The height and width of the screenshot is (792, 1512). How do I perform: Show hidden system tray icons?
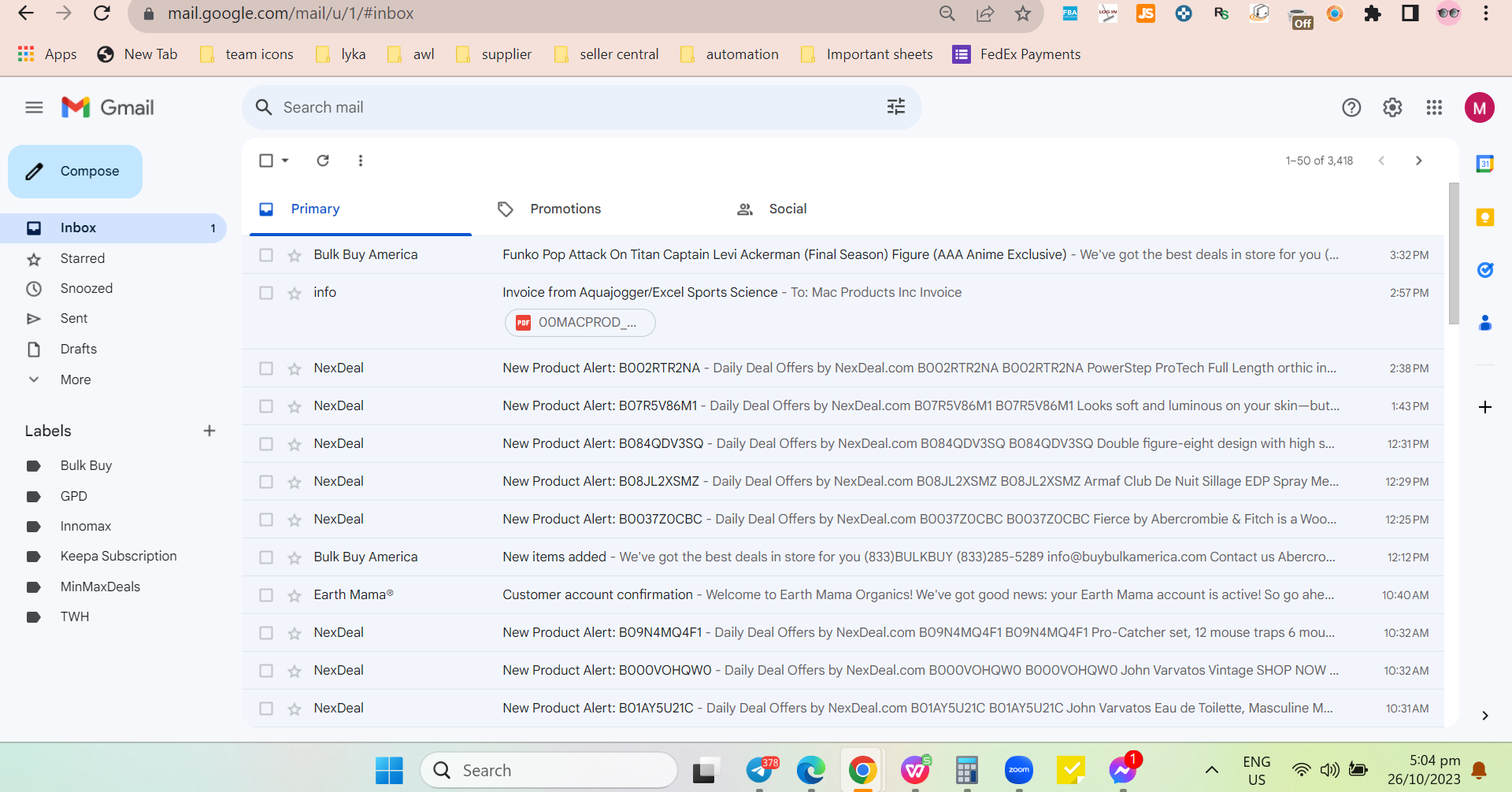[x=1212, y=770]
